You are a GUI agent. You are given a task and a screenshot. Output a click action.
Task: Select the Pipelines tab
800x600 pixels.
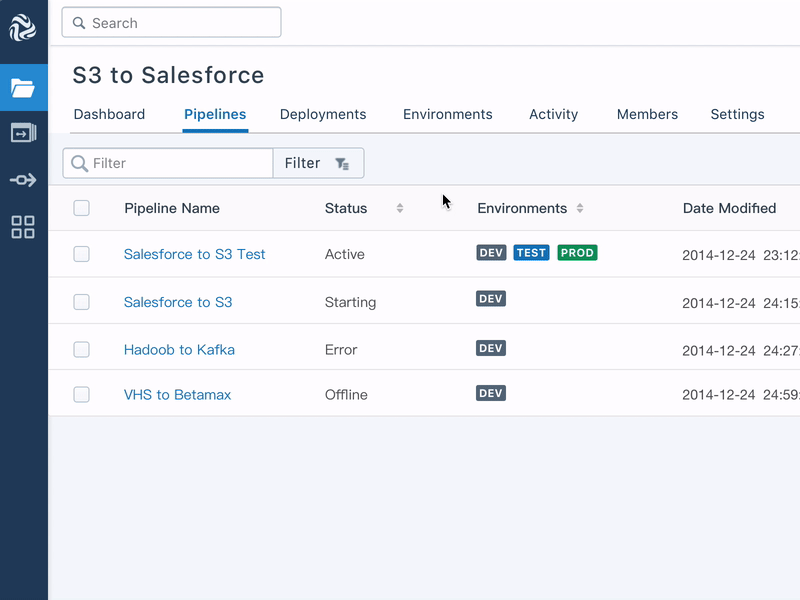click(x=215, y=114)
